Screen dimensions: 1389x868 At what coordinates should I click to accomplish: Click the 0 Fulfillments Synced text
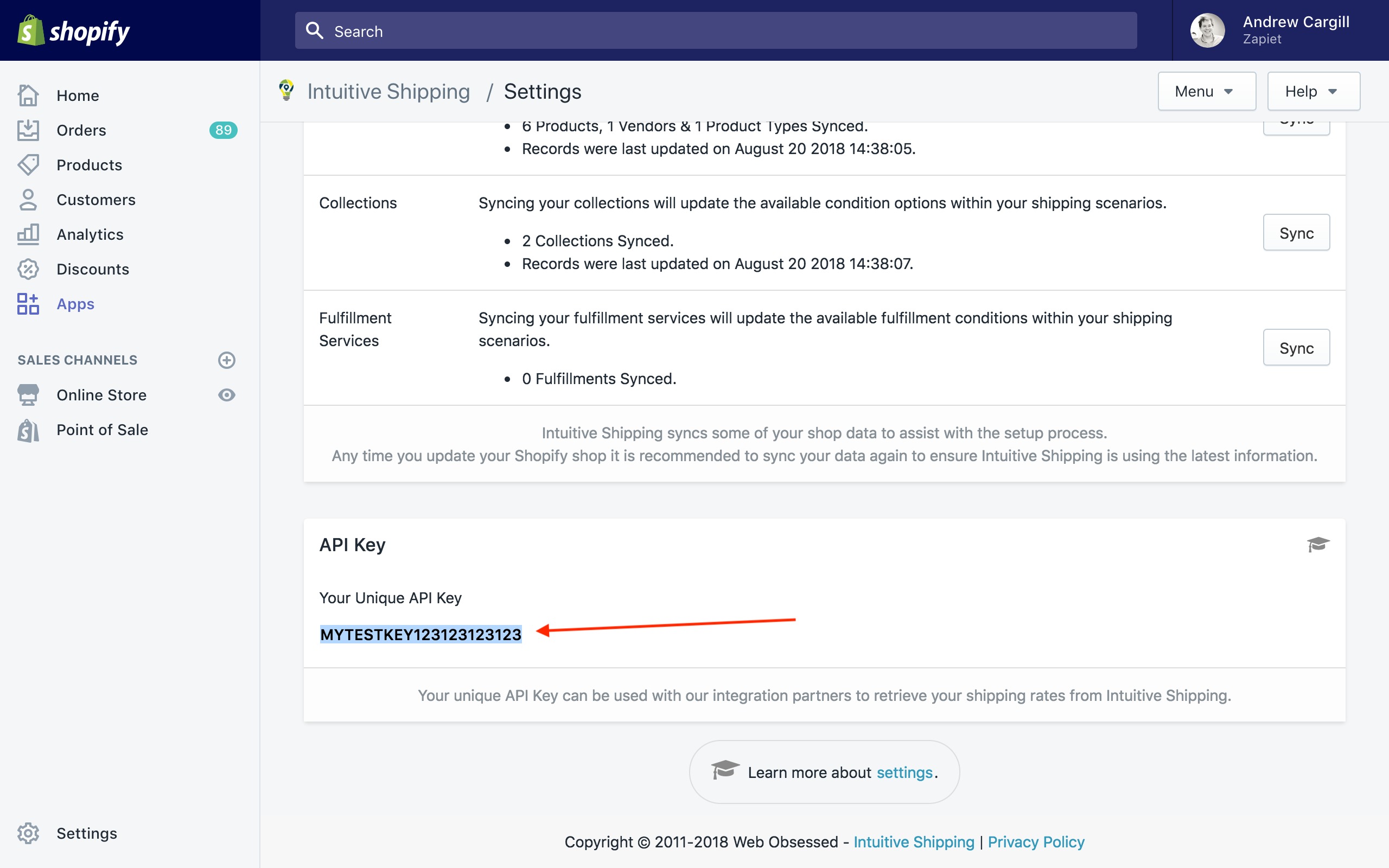[x=599, y=379]
